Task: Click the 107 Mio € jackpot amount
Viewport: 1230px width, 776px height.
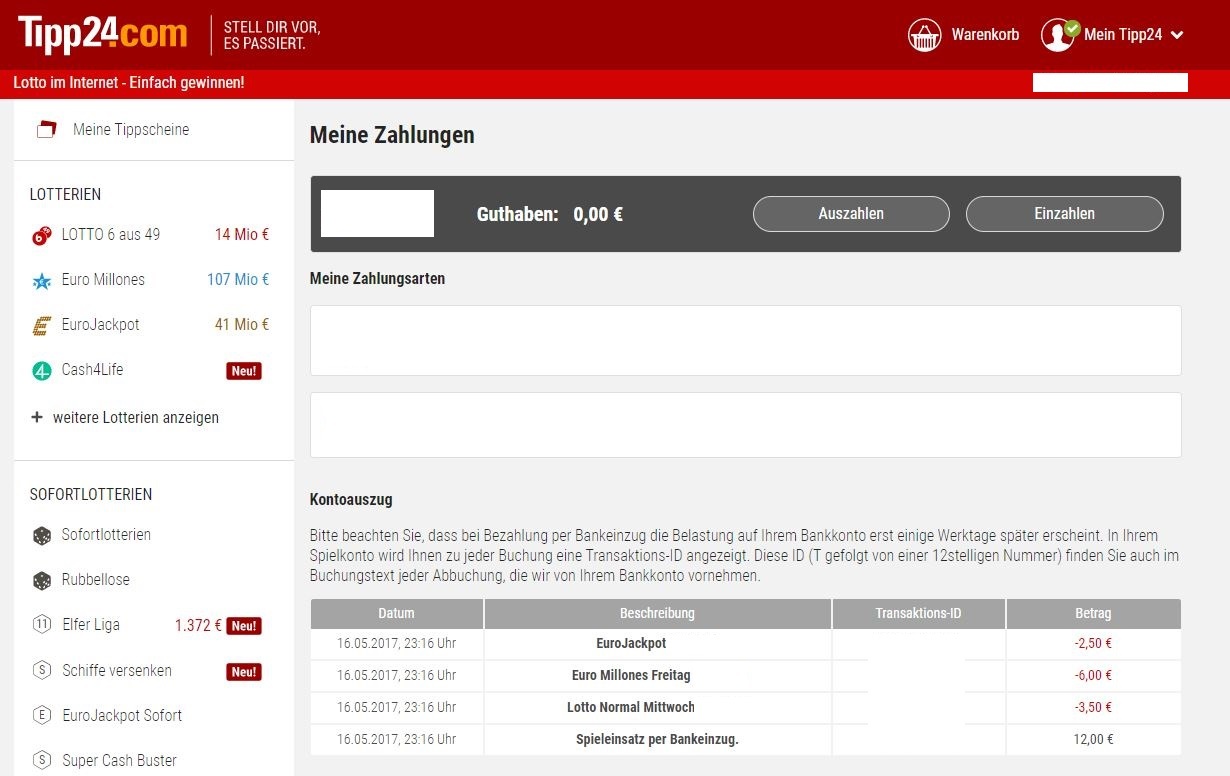Action: pyautogui.click(x=238, y=280)
